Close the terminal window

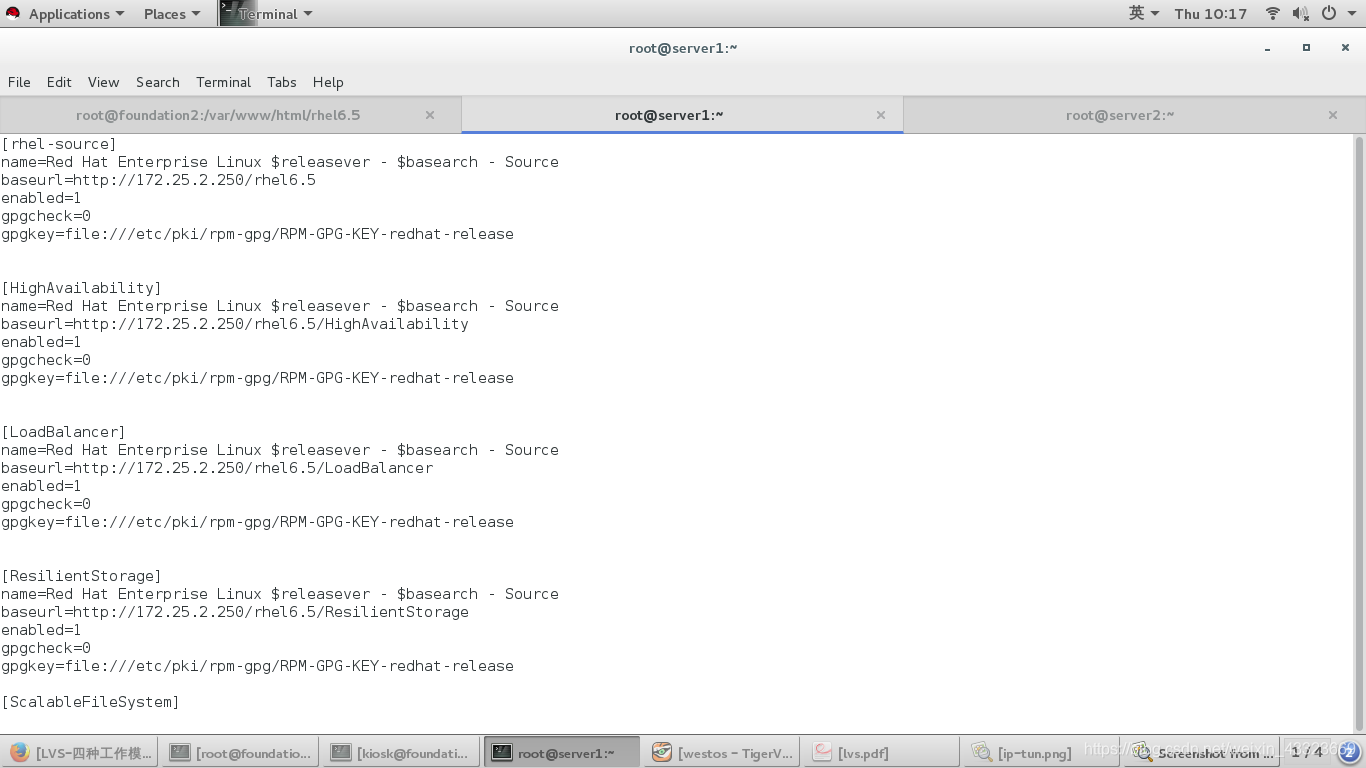click(1345, 48)
